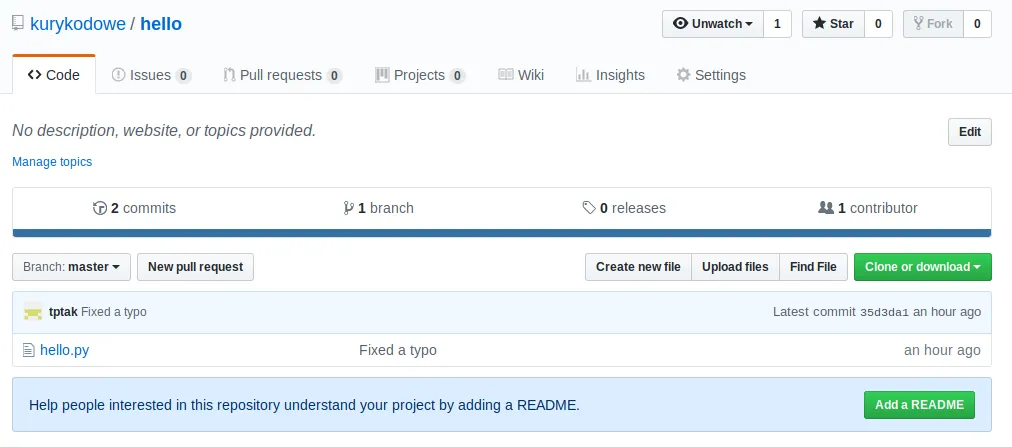
Task: View the stargazers count next to Star
Action: point(878,24)
